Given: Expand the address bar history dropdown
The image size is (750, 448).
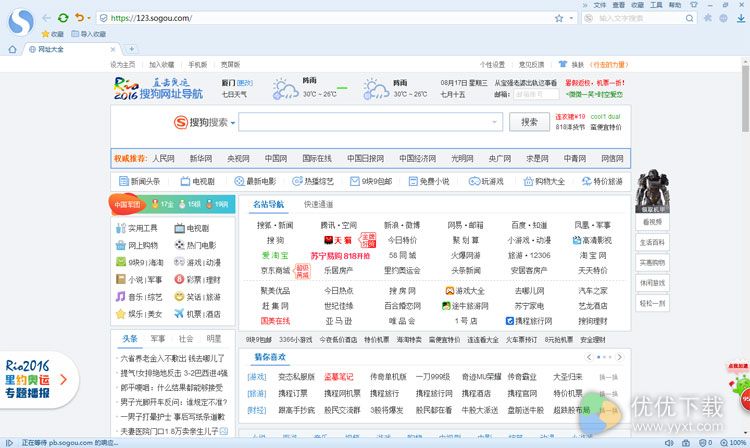Looking at the screenshot, I should 571,18.
